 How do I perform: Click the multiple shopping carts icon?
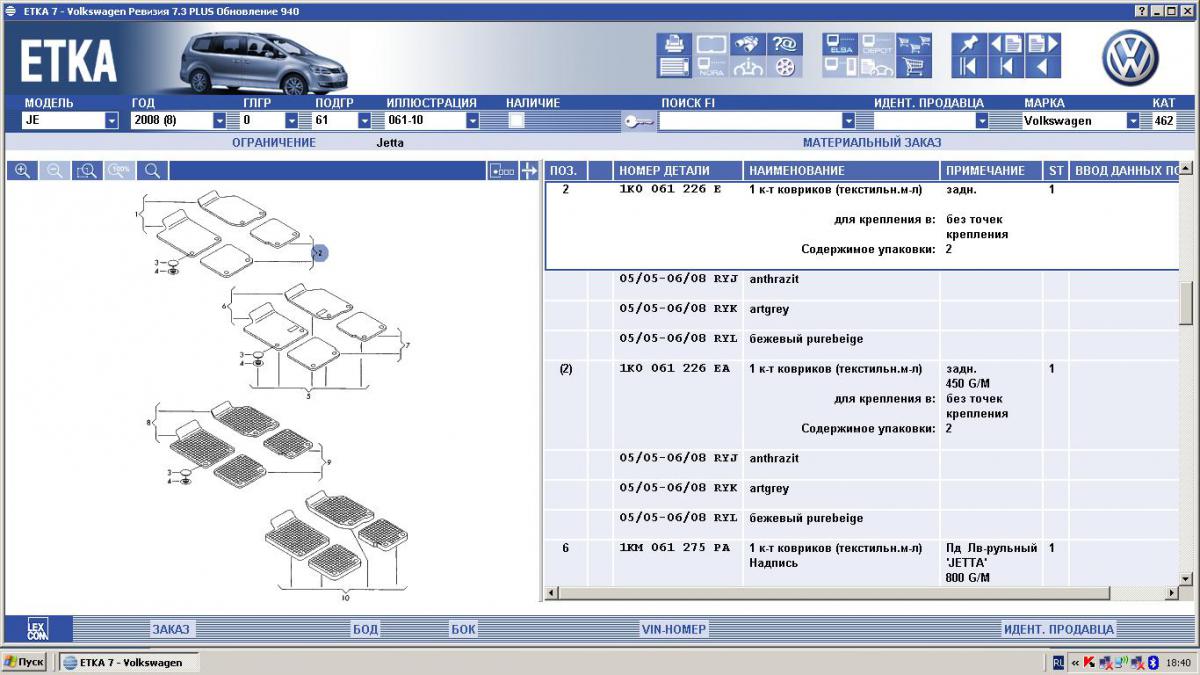coord(914,44)
